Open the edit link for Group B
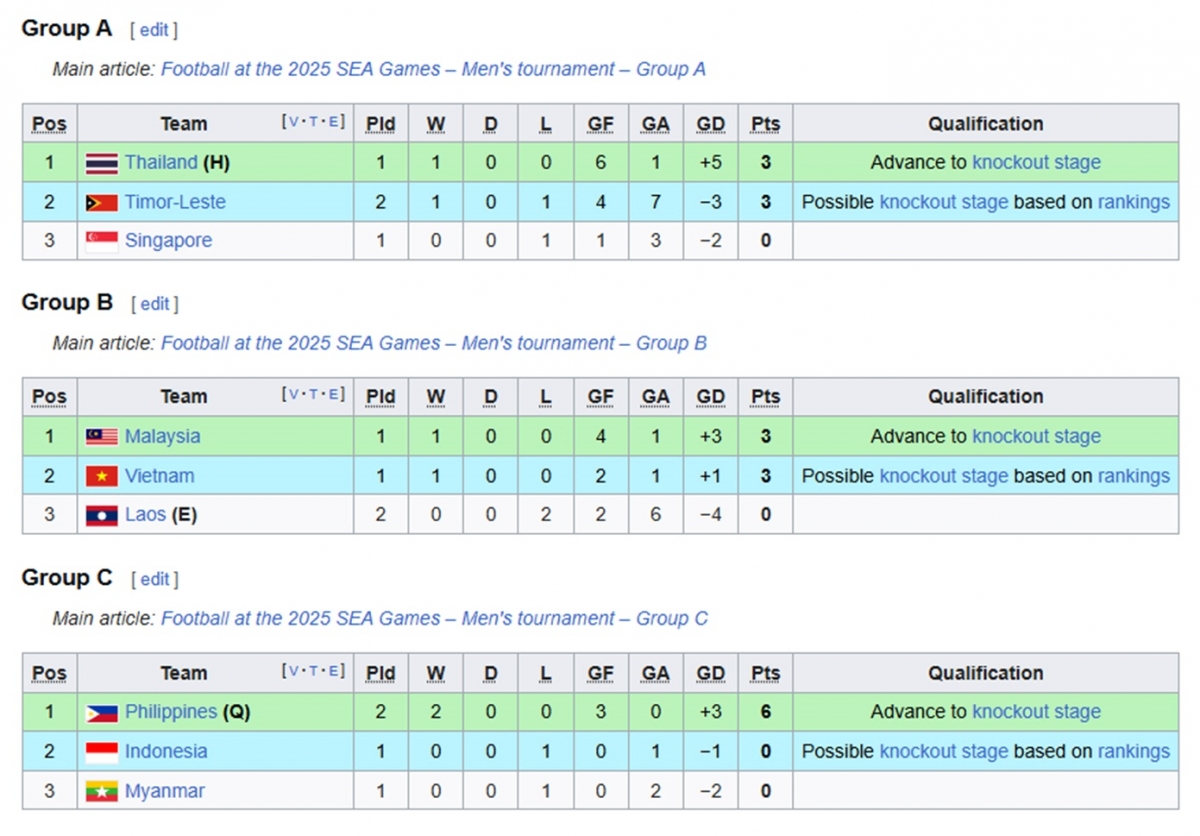Screen dimensions: 1200x836 click(155, 304)
